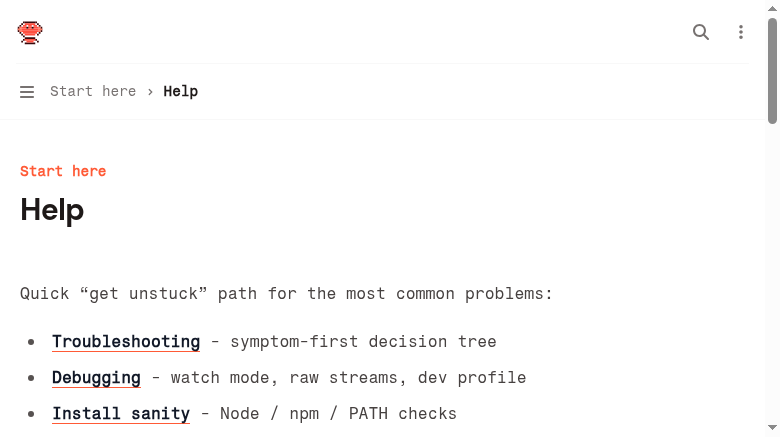Image resolution: width=780 pixels, height=437 pixels.
Task: Go to the gray 'Start here' breadcrumb
Action: pos(93,92)
